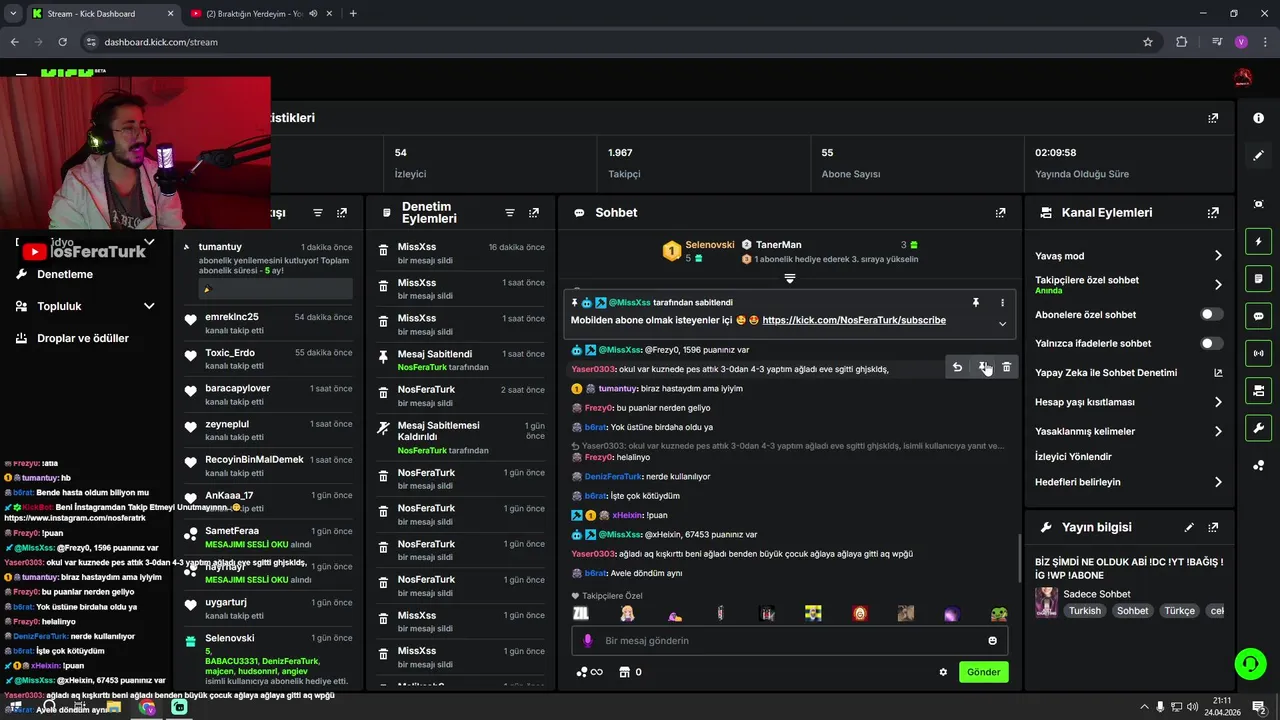The image size is (1280, 720).
Task: Pop out the Denetim Eylemleri panel
Action: coord(534,213)
